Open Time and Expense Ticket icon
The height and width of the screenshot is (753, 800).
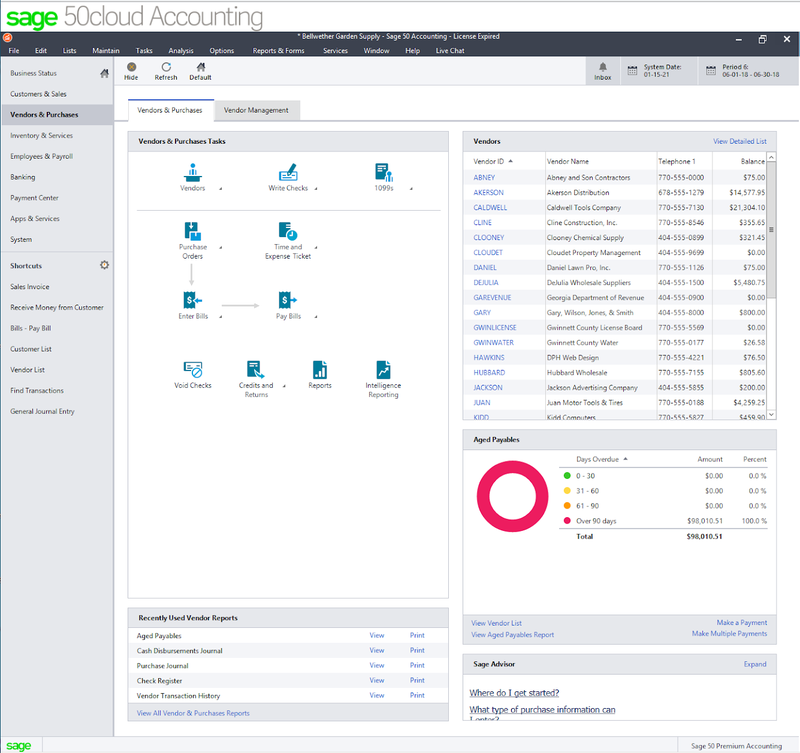coord(288,231)
